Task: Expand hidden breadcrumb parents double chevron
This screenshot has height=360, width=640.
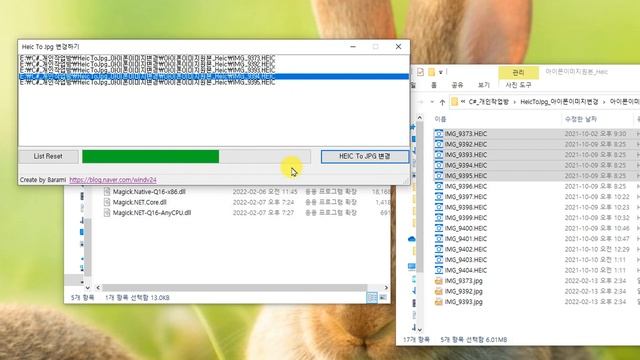Action: tap(463, 102)
